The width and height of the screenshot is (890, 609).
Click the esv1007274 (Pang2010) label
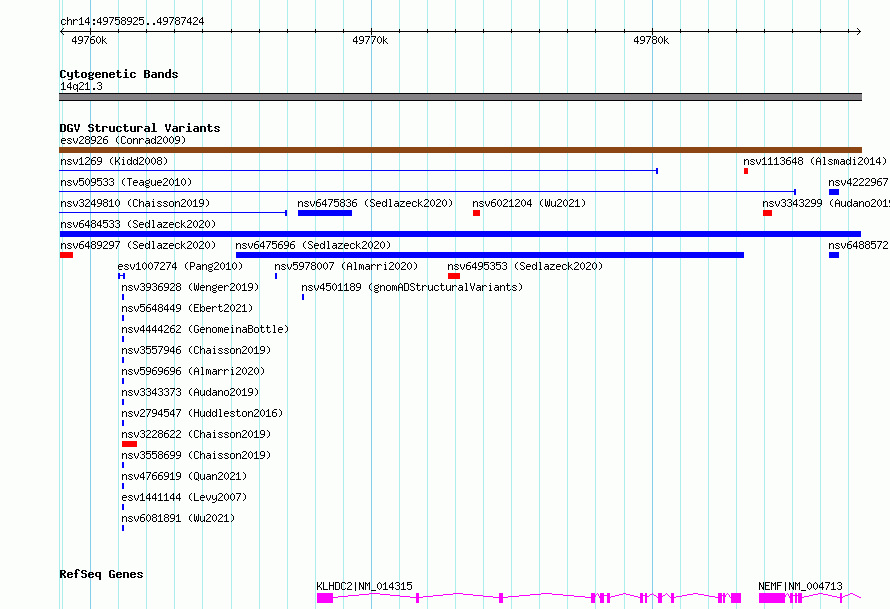click(180, 266)
